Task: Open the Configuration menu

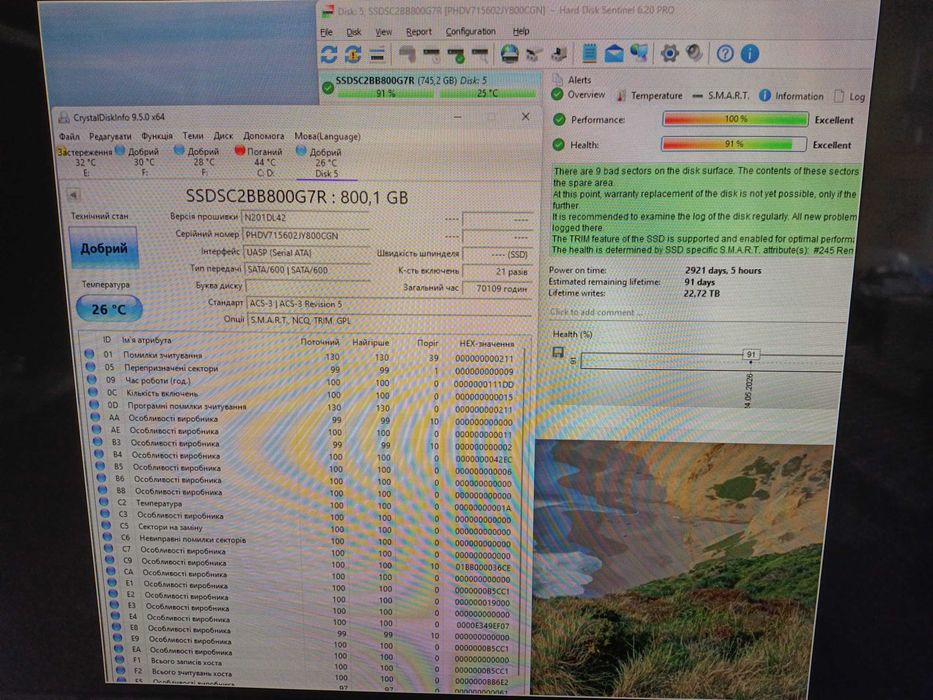Action: [470, 32]
